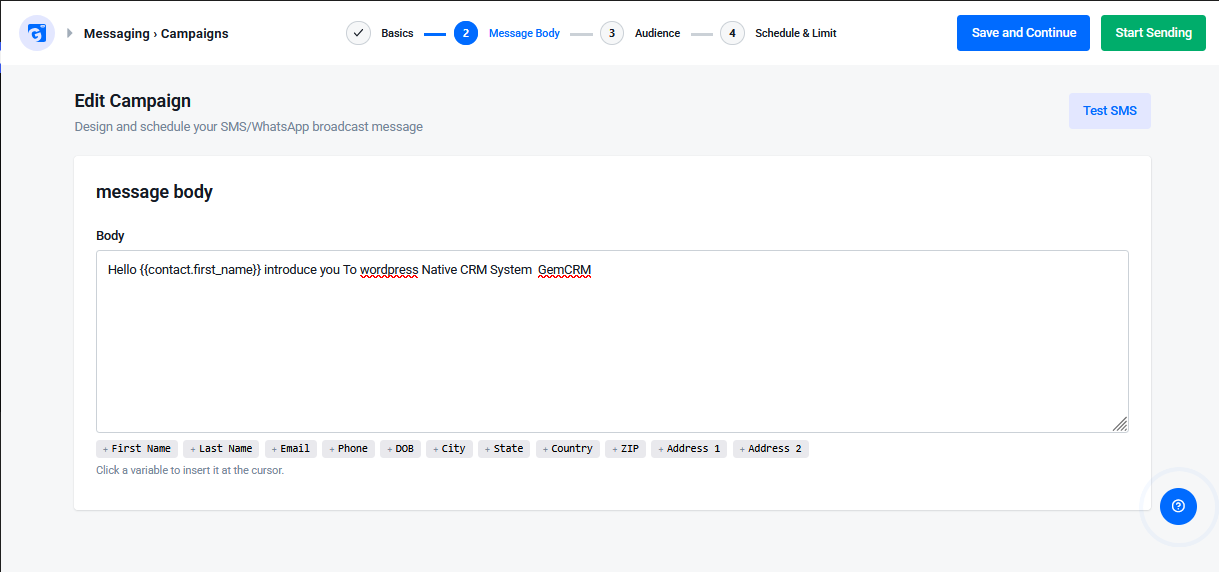Insert the Country variable
Viewport: 1219px width, 572px height.
[x=568, y=449]
